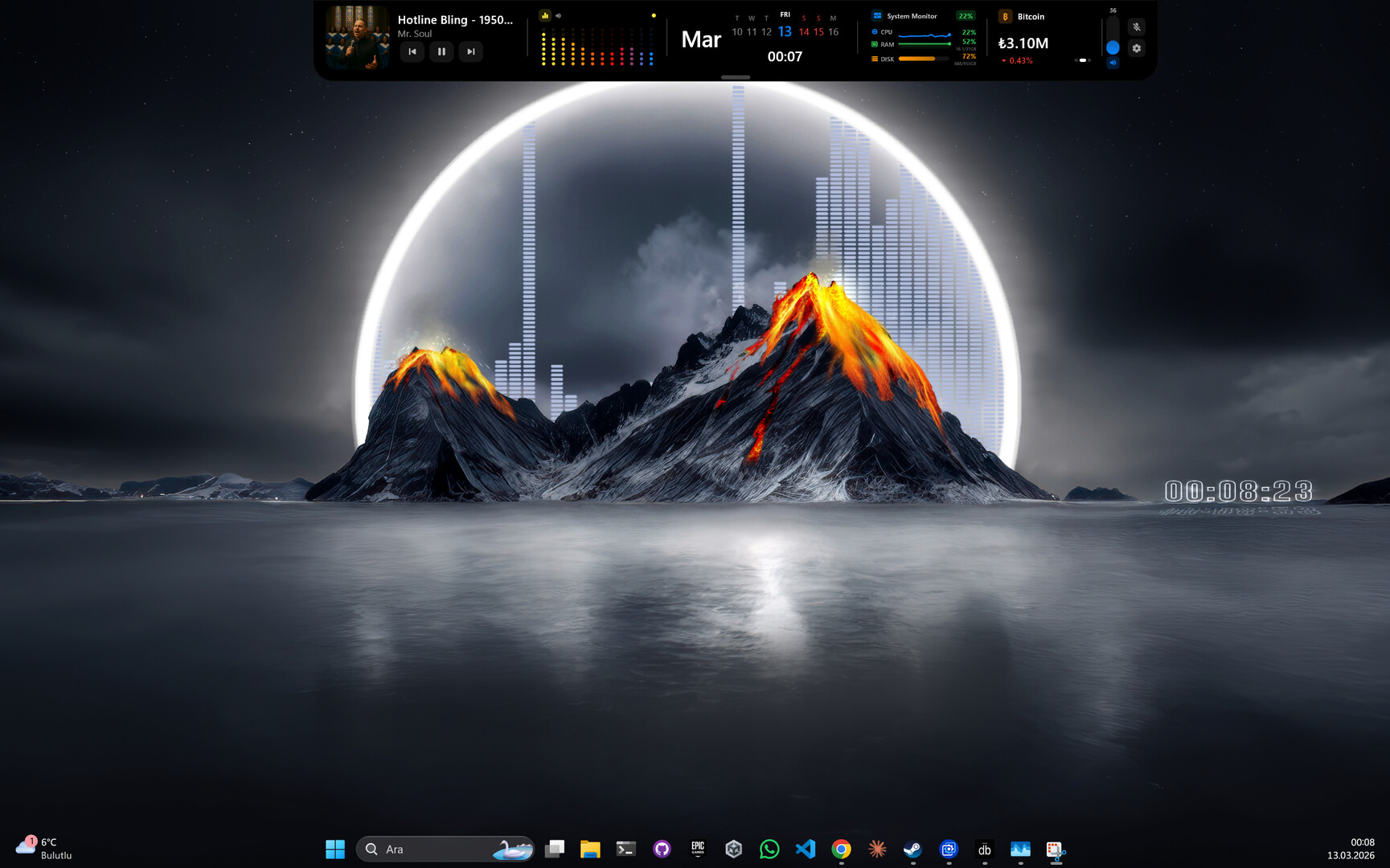Open the System Monitor widget
The image size is (1390, 868).
[x=912, y=16]
